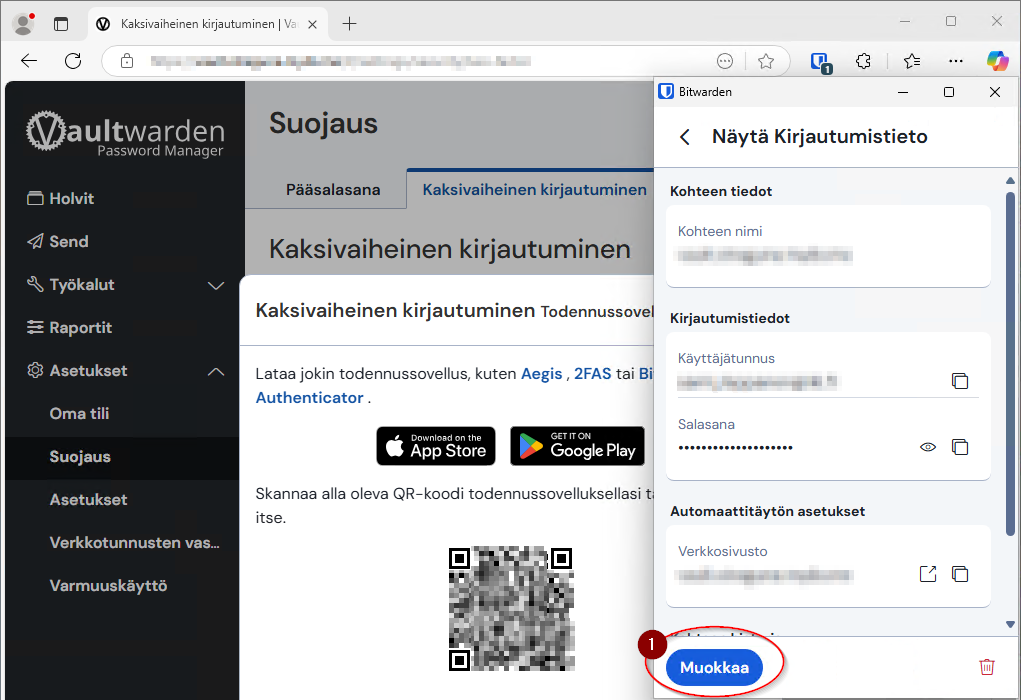Open the browser profile avatar
Image resolution: width=1021 pixels, height=700 pixels.
pos(23,24)
